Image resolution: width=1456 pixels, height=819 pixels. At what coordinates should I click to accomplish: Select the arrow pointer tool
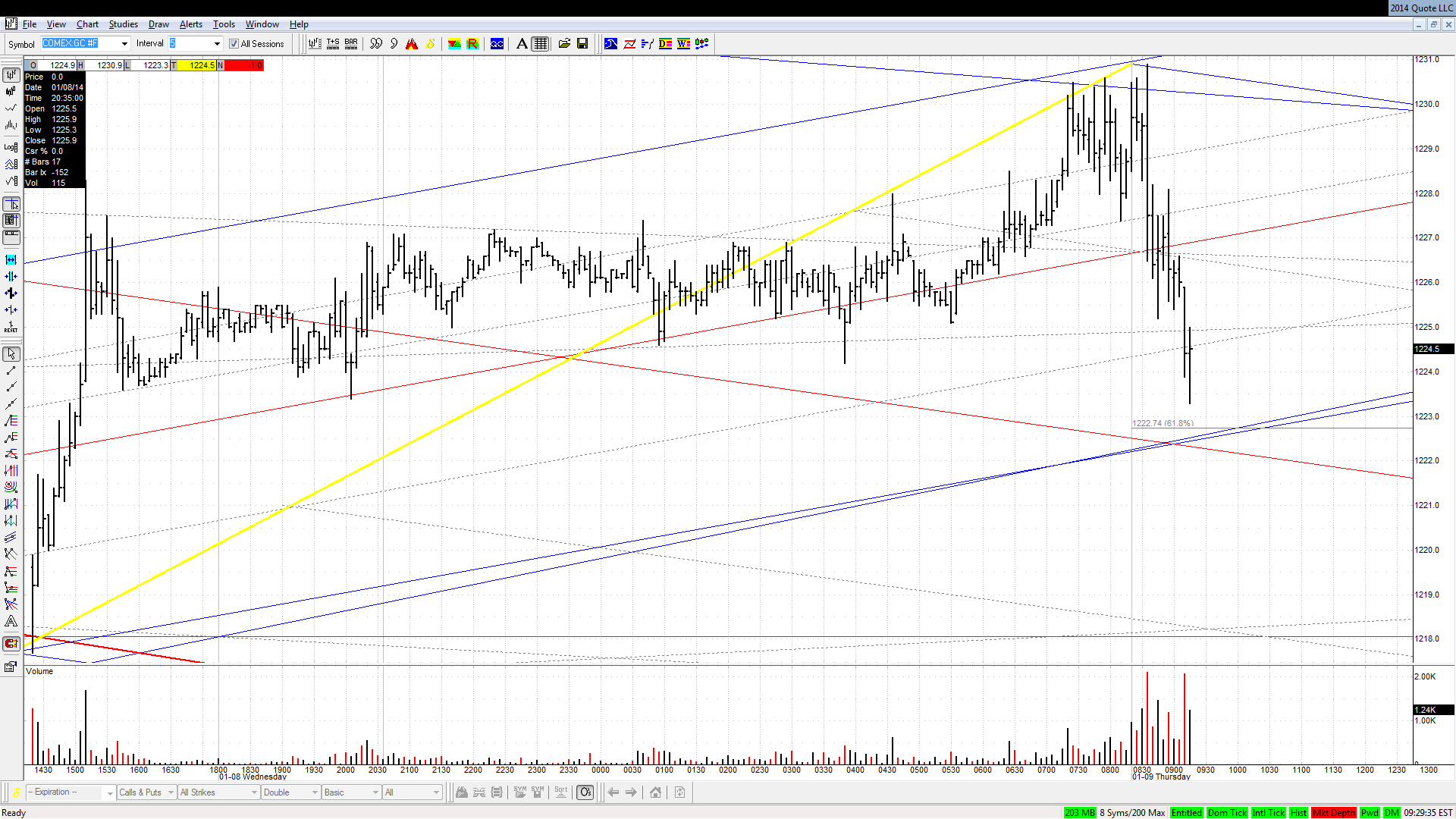click(11, 354)
